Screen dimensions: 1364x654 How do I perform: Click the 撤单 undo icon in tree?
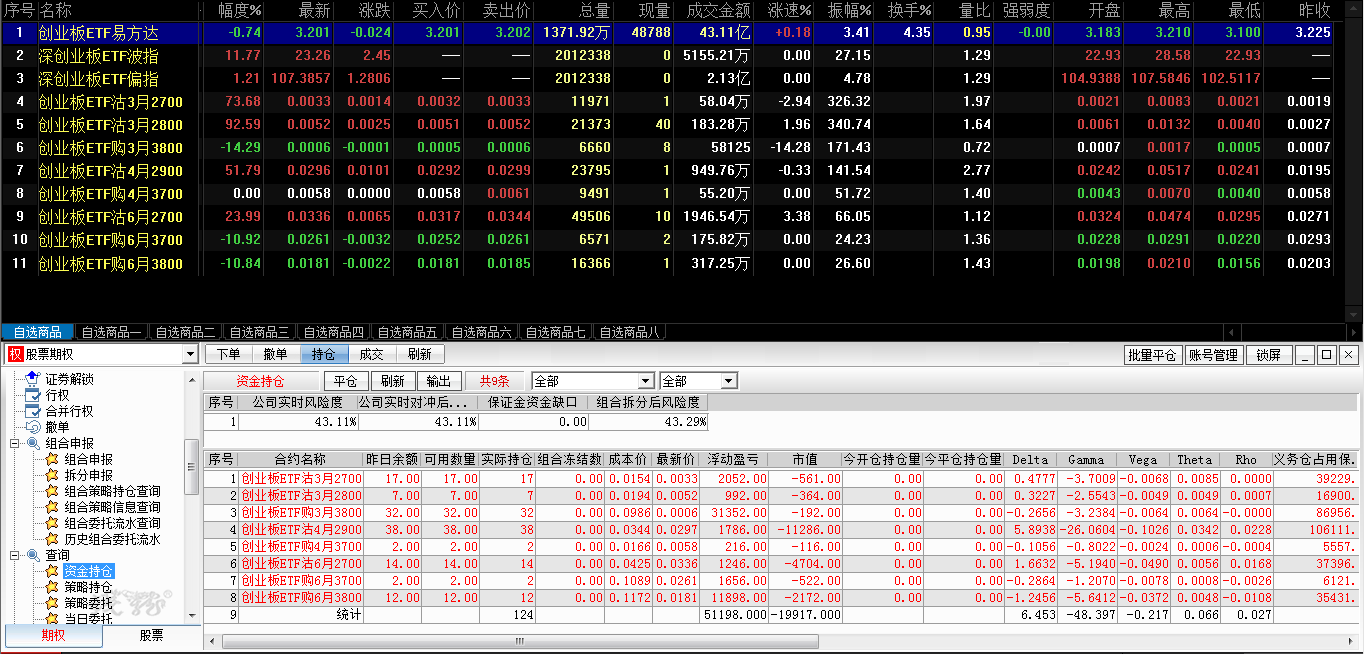point(32,427)
